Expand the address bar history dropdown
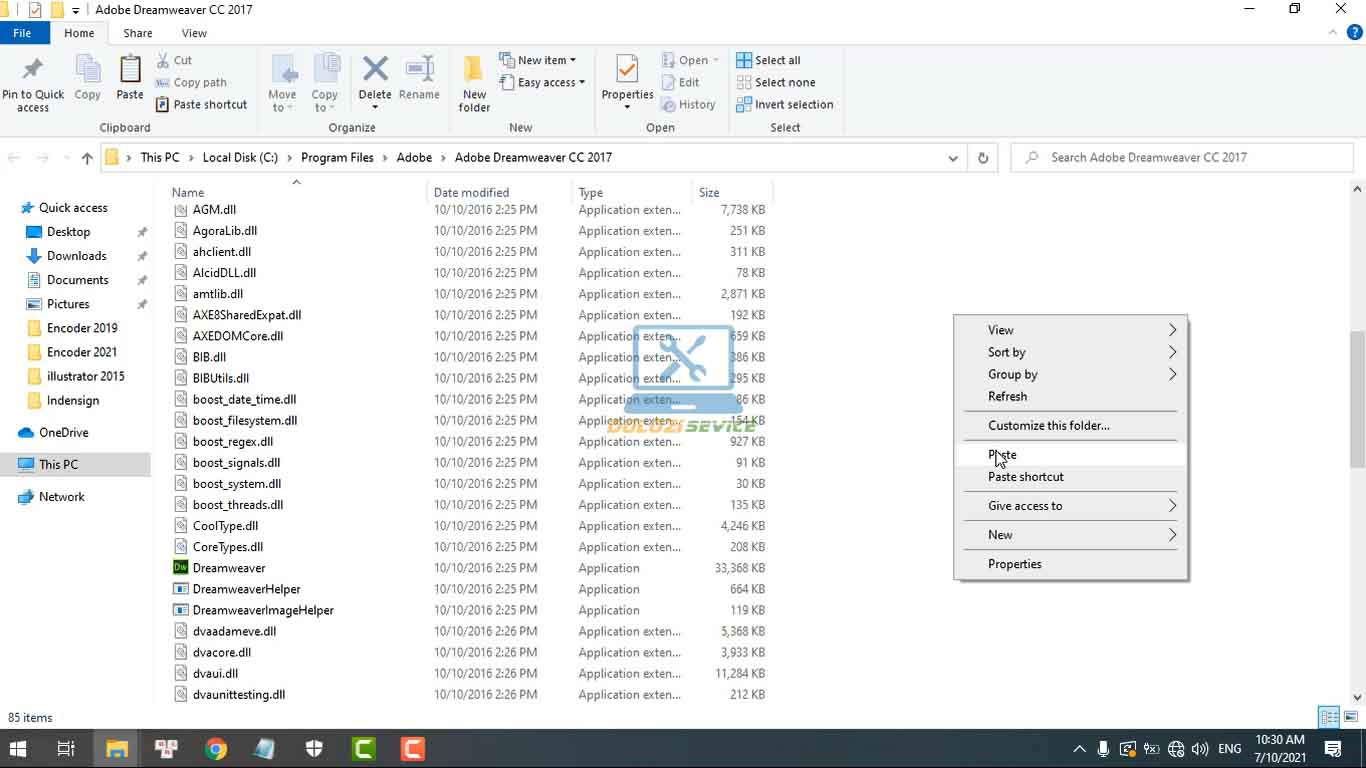The width and height of the screenshot is (1366, 768). pos(953,158)
